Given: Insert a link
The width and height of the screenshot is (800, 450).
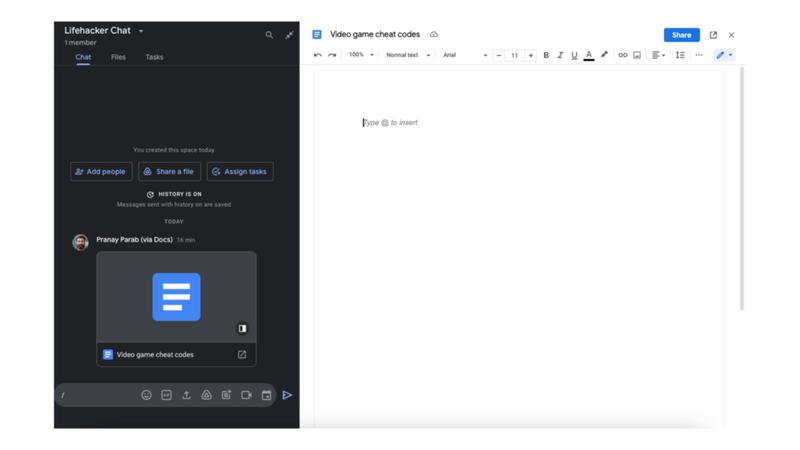Looking at the screenshot, I should (622, 55).
